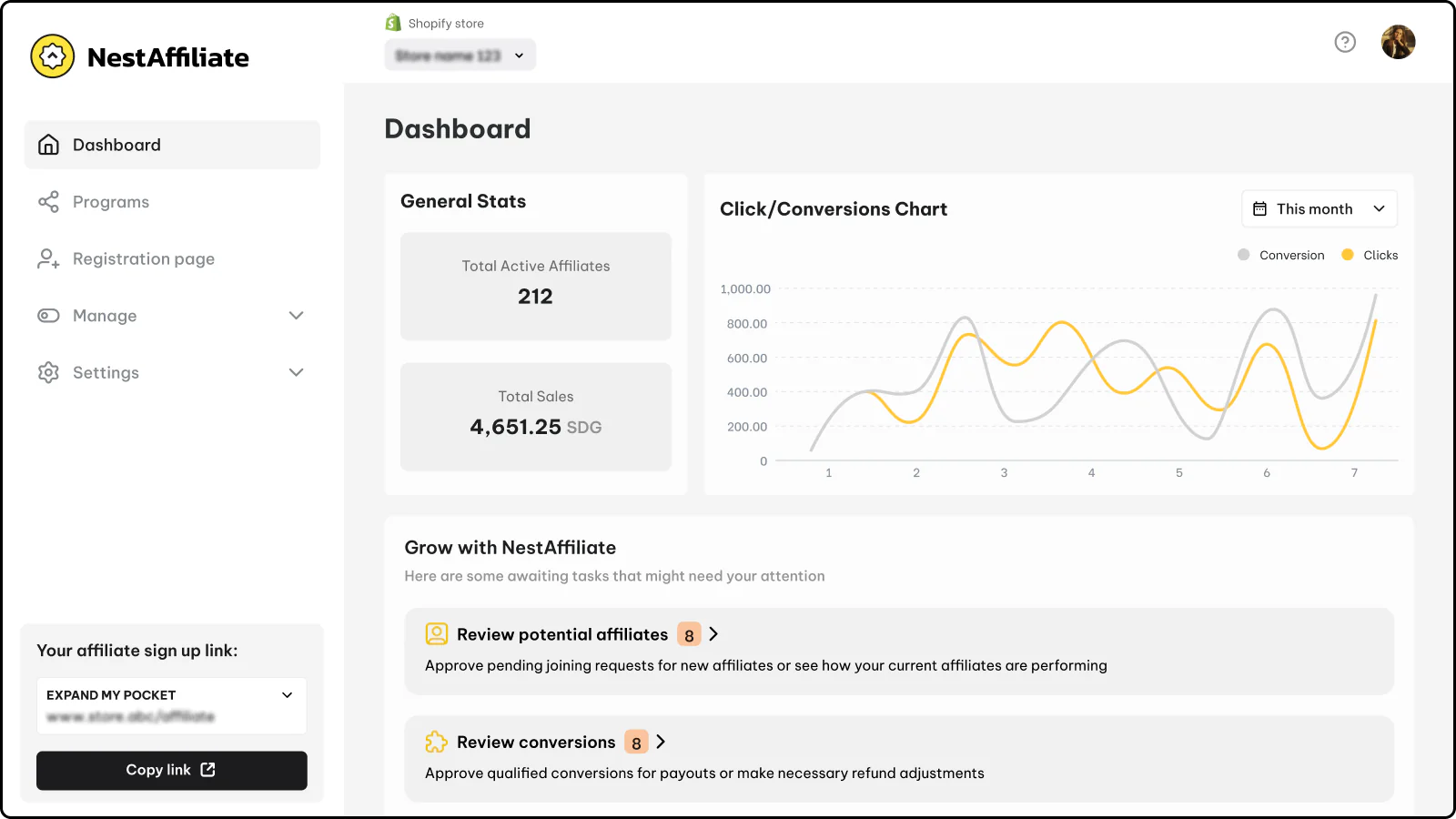
Task: Click the NestAffiliate brand name
Action: coord(168,57)
